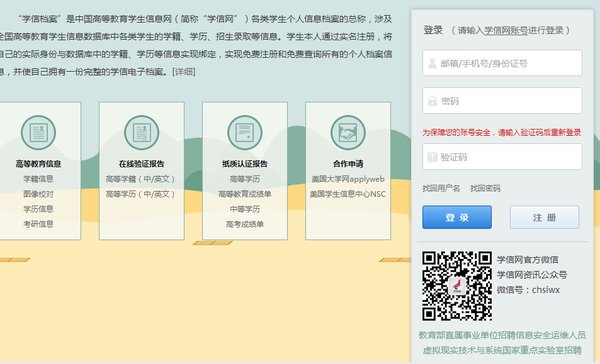Screen dimensions: 600x364
Task: Open the 找回用户名 link
Action: [441, 188]
